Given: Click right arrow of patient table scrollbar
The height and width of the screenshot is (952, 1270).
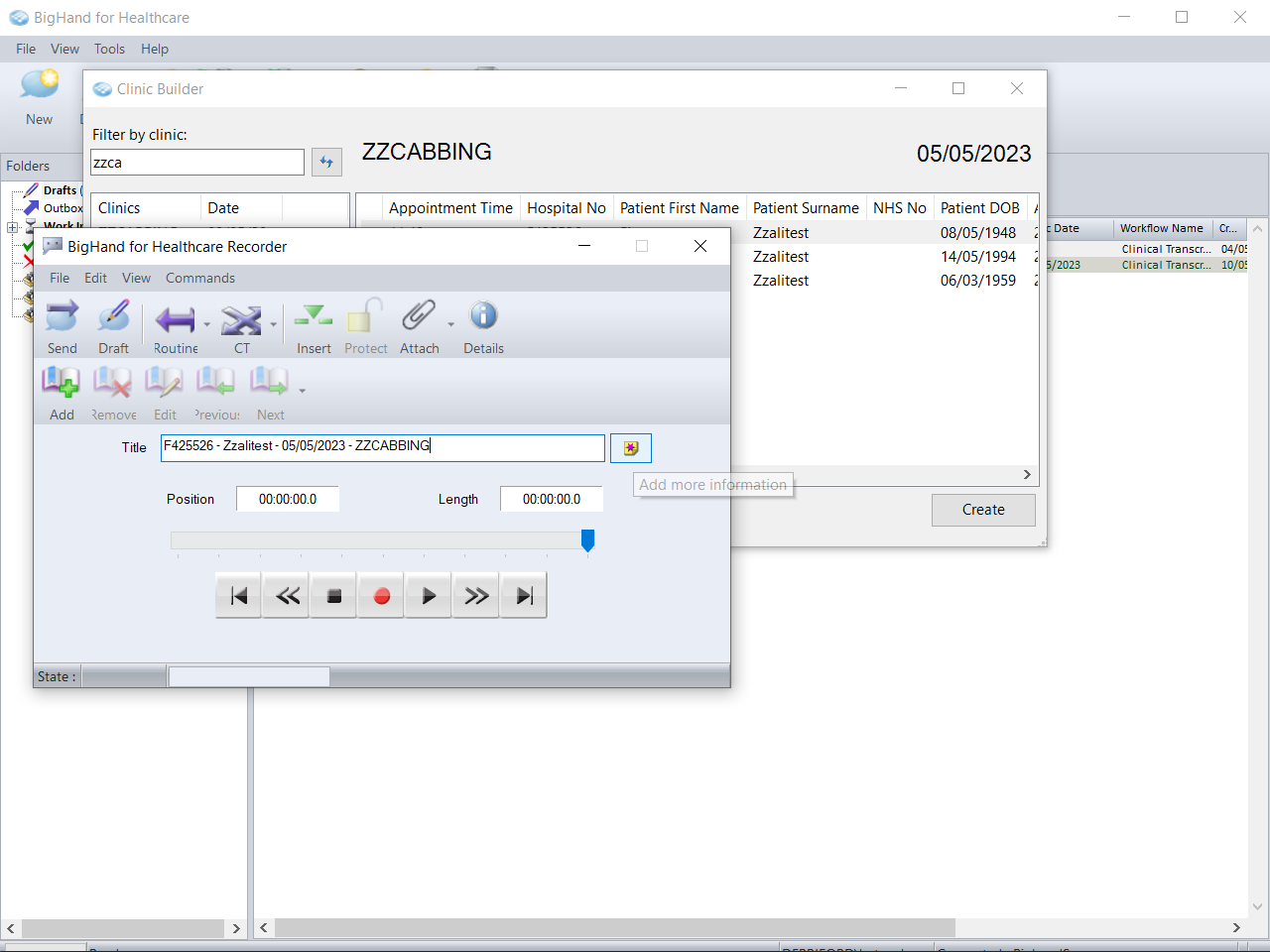Looking at the screenshot, I should [1027, 475].
